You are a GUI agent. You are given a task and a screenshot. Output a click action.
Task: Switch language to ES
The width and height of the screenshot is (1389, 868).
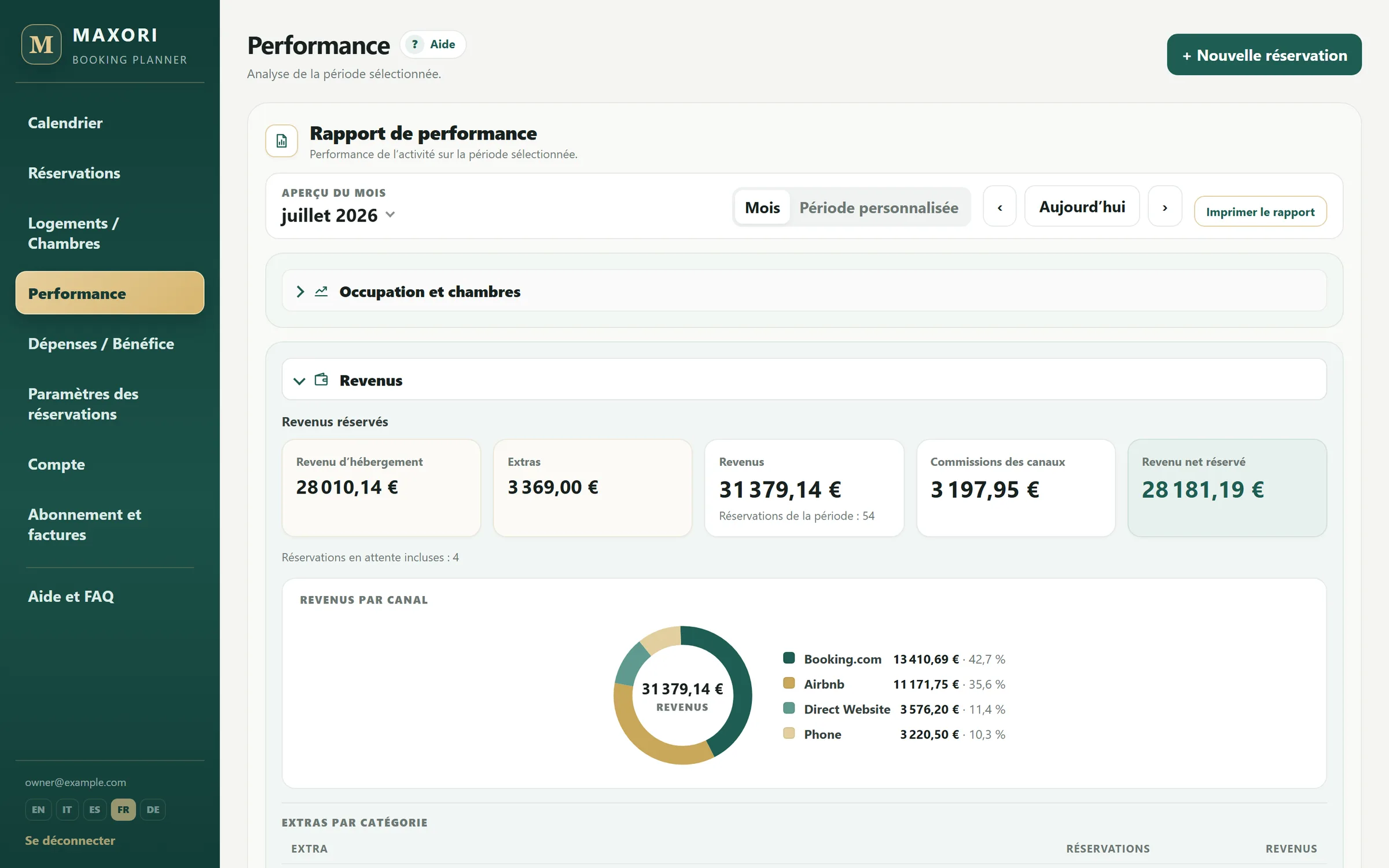[x=95, y=810]
